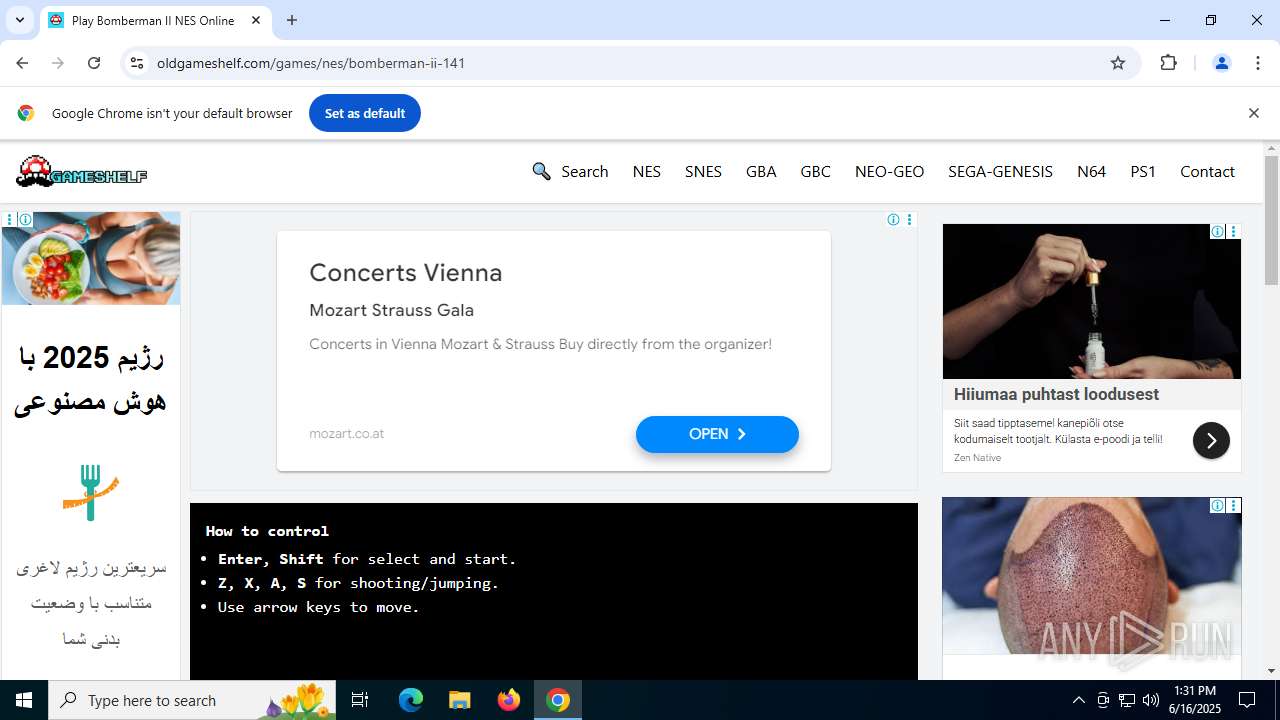
Task: View site information icon in address bar
Action: (x=137, y=63)
